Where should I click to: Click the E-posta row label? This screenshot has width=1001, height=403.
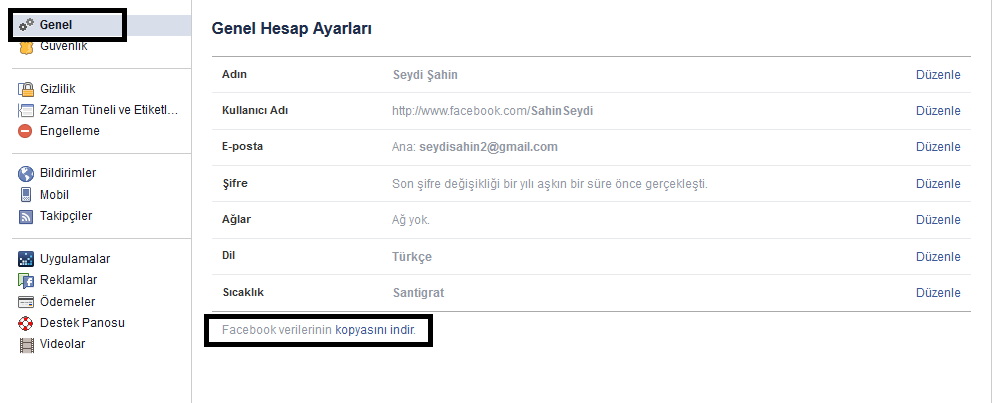[x=242, y=146]
